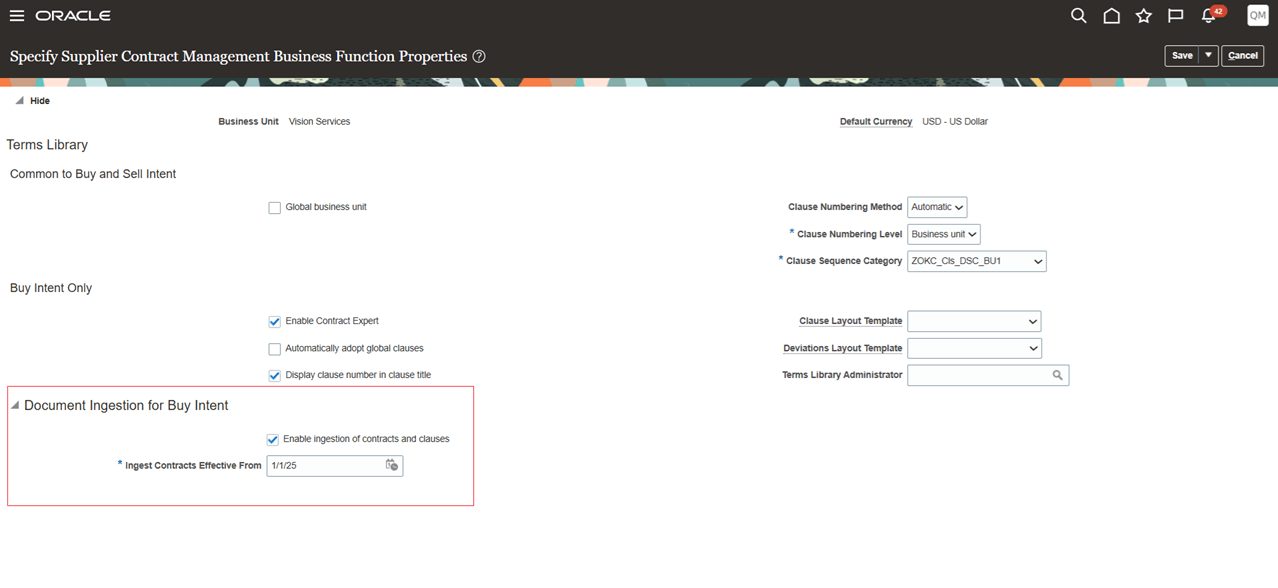Click the Business Unit label
Viewport: 1278px width, 588px height.
tap(248, 122)
